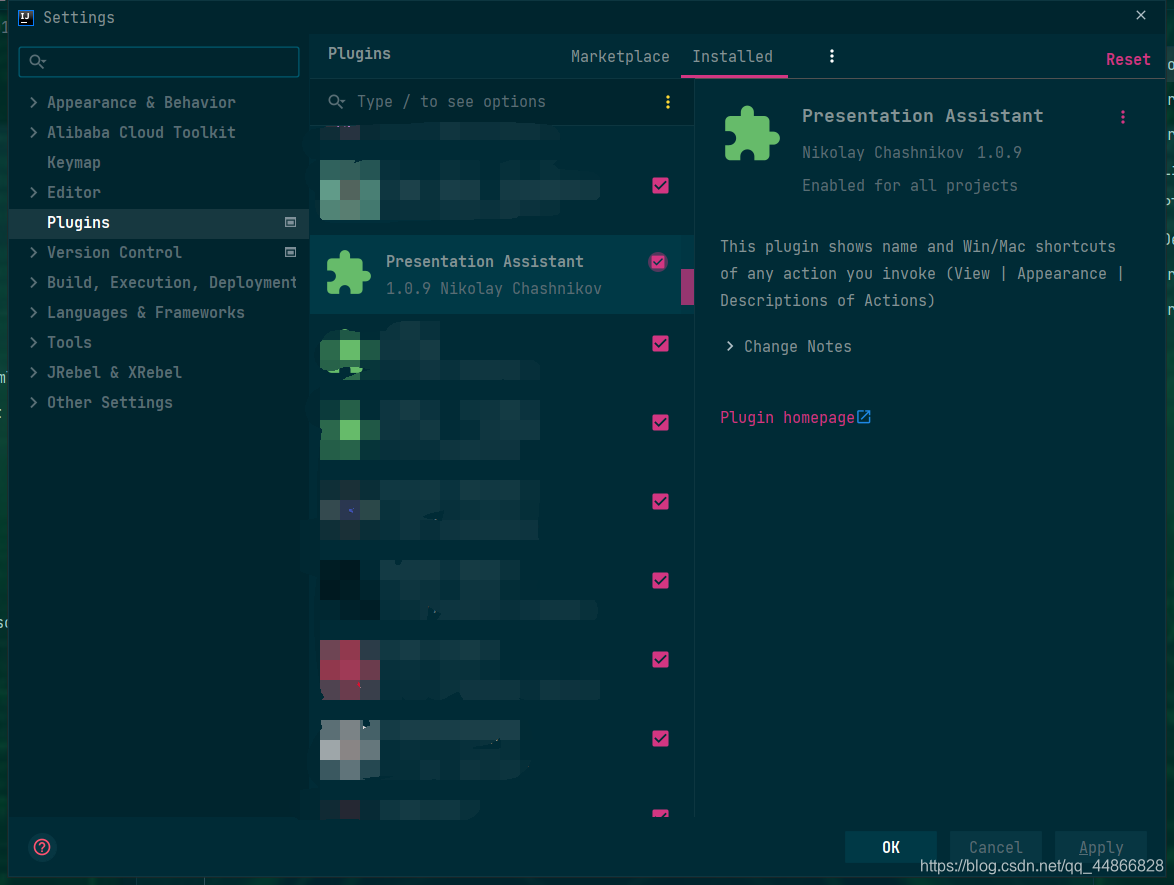1174x885 pixels.
Task: Switch to the Marketplace tab
Action: [620, 57]
